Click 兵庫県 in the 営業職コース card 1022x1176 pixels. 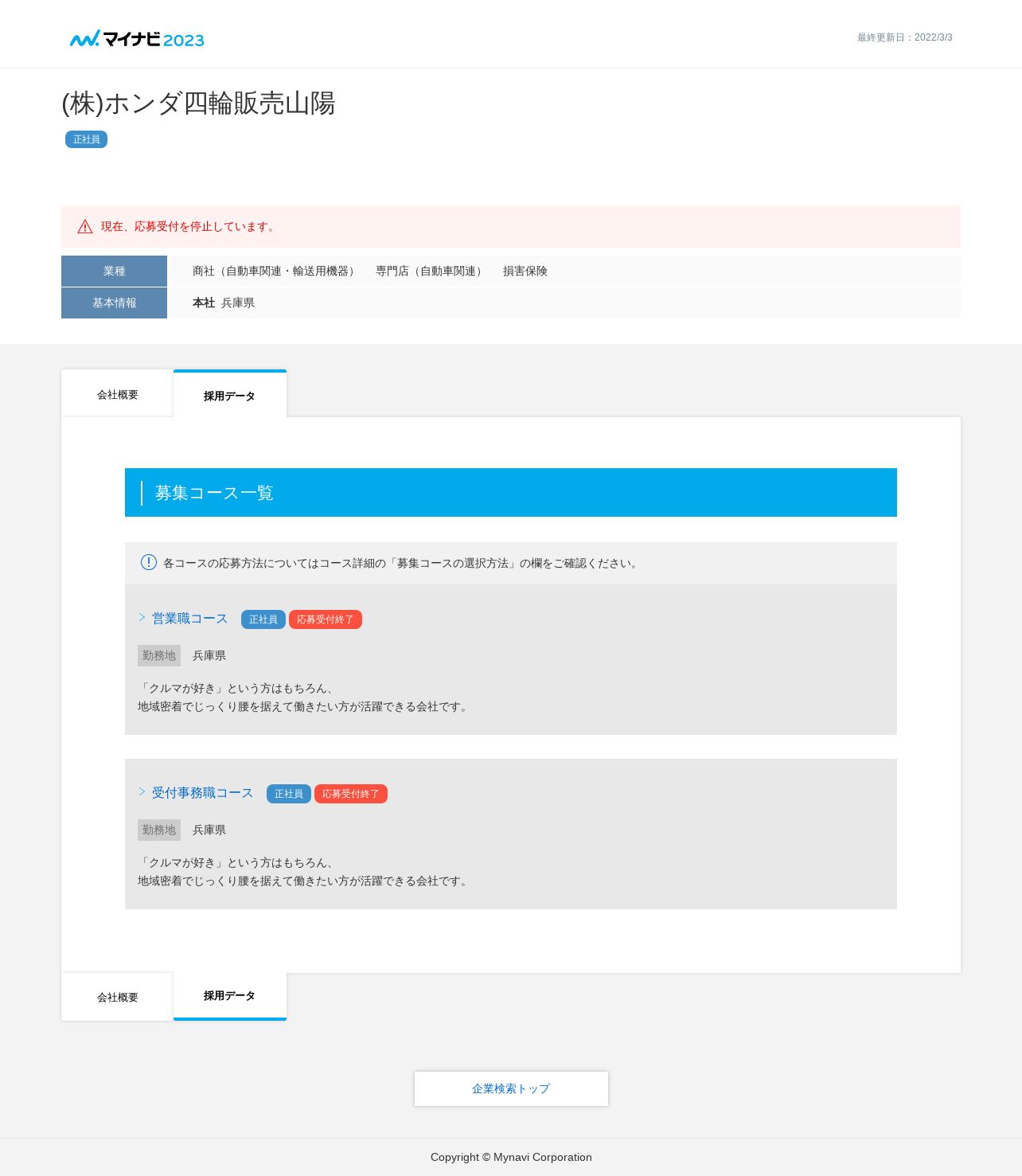(x=209, y=655)
